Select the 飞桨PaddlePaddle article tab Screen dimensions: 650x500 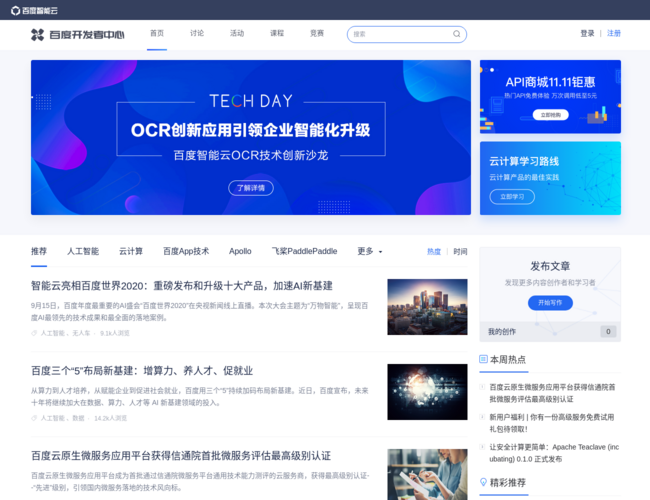tap(304, 251)
